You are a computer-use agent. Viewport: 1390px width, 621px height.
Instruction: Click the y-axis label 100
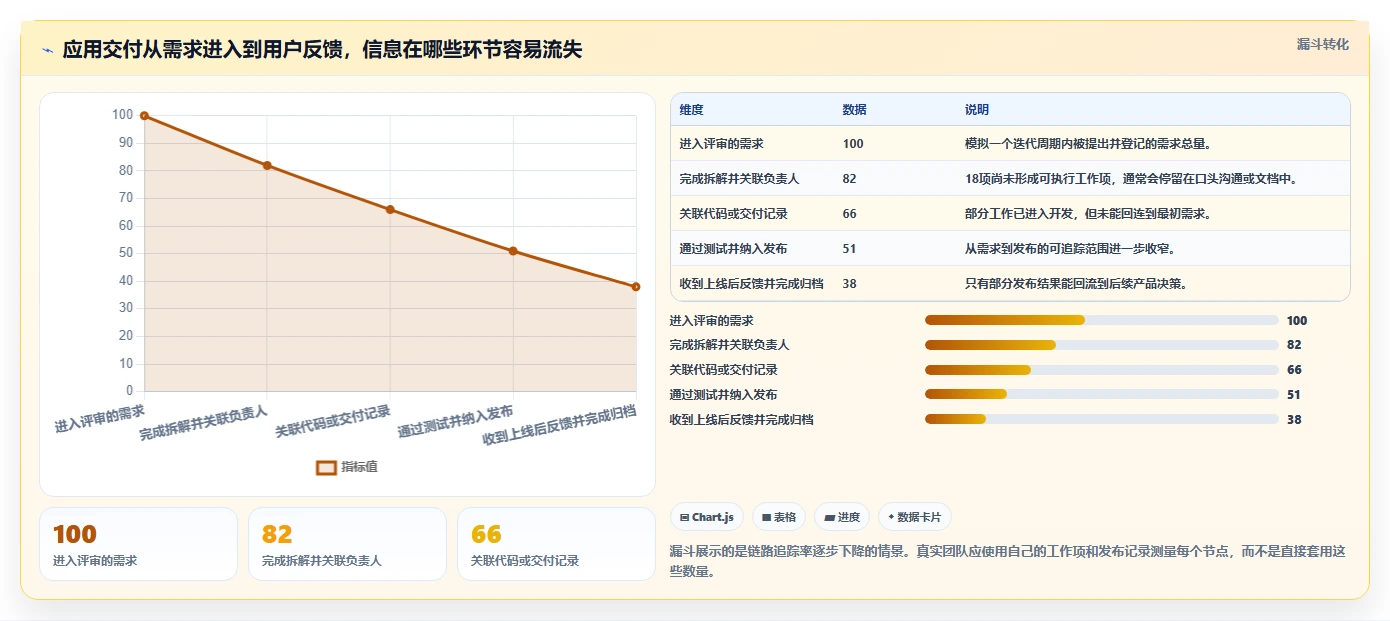tap(122, 115)
